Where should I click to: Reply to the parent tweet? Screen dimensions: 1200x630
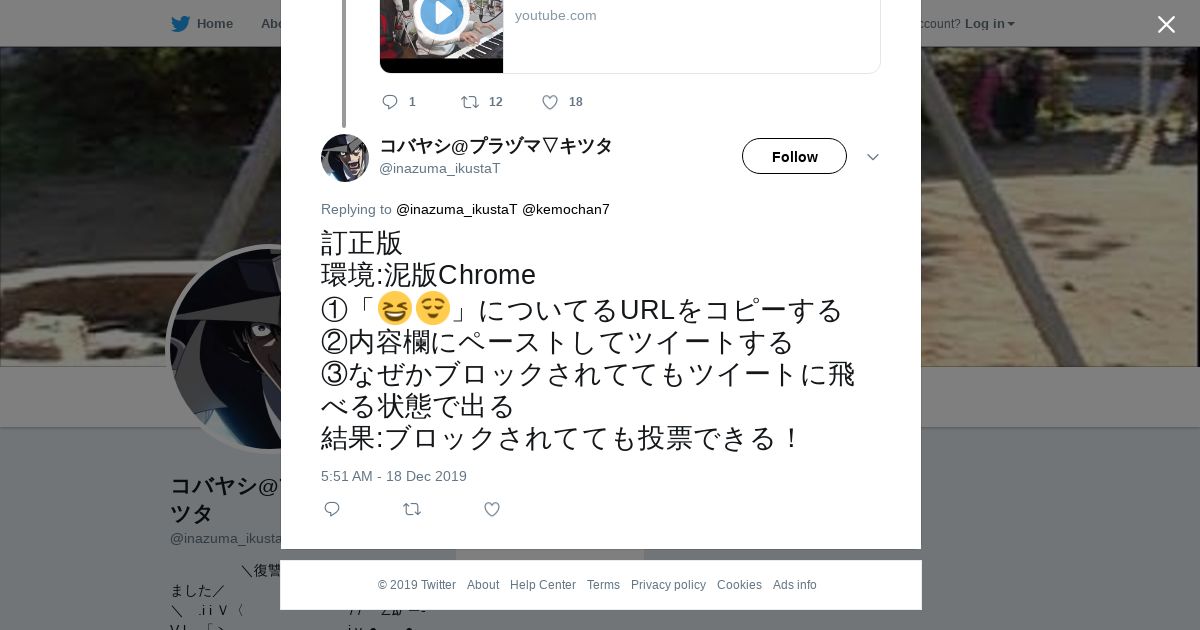pos(390,102)
